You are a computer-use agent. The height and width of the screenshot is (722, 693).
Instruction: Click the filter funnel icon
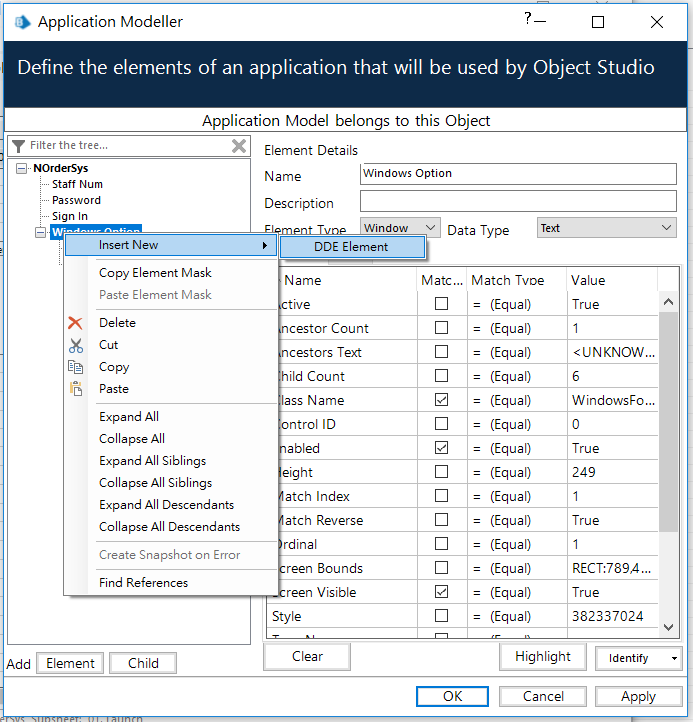click(18, 146)
